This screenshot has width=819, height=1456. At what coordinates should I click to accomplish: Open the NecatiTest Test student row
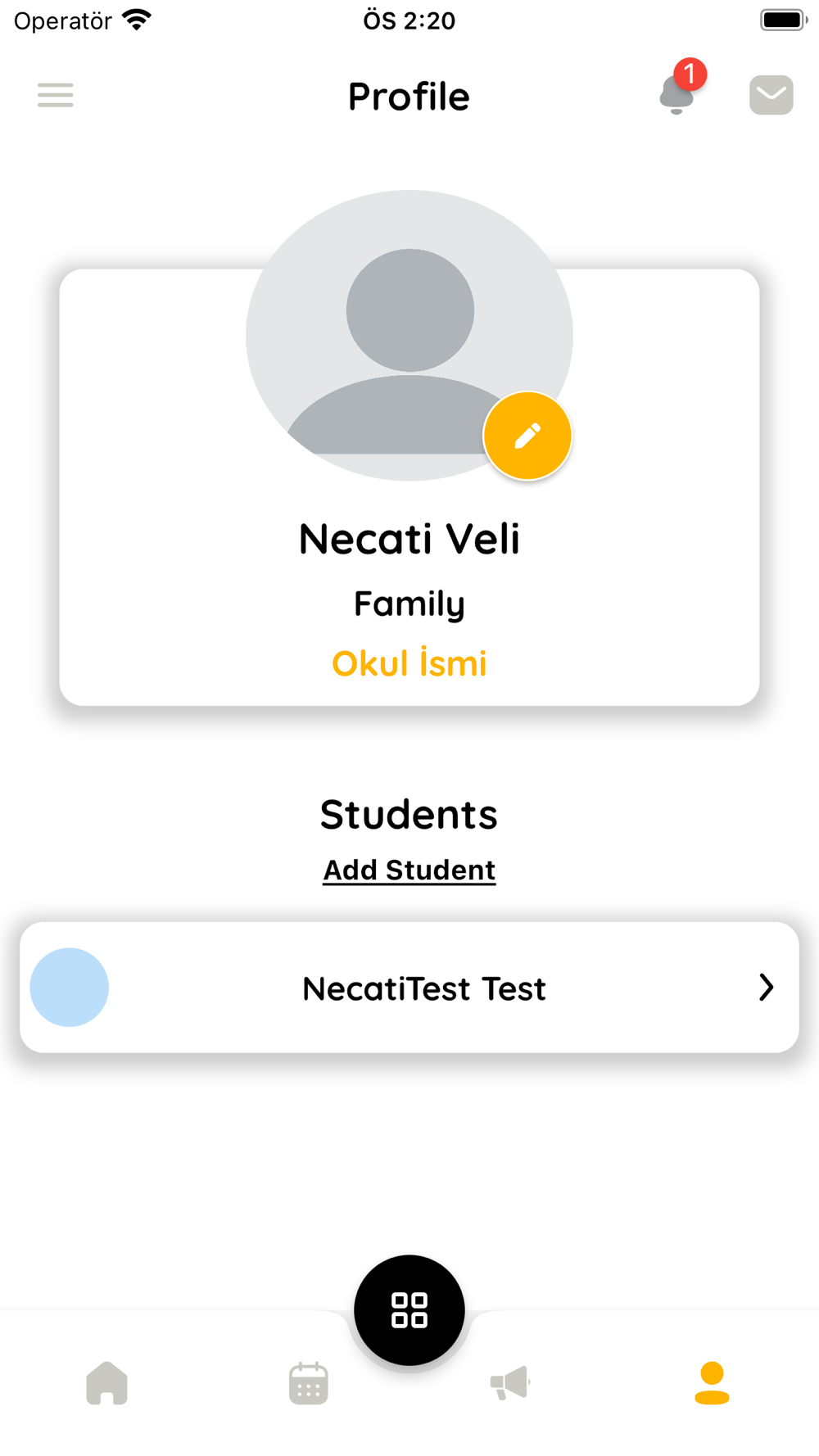pyautogui.click(x=409, y=988)
